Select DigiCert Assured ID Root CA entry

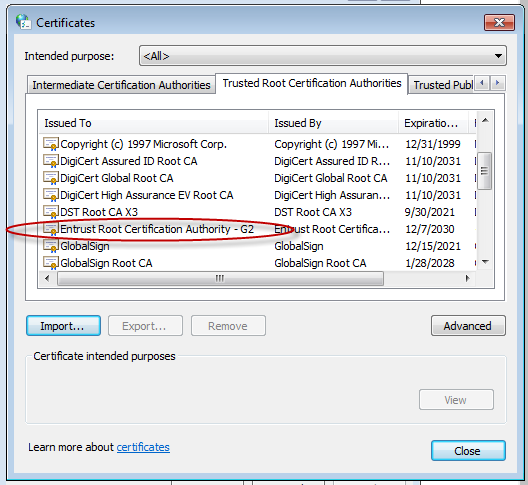[128, 161]
